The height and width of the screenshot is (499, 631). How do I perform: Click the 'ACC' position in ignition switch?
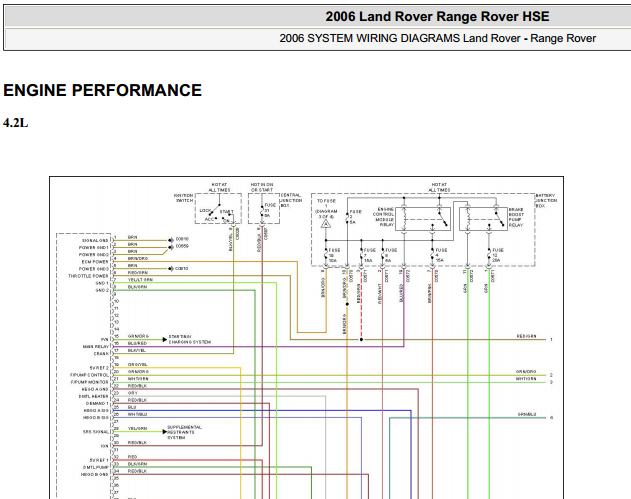[209, 219]
